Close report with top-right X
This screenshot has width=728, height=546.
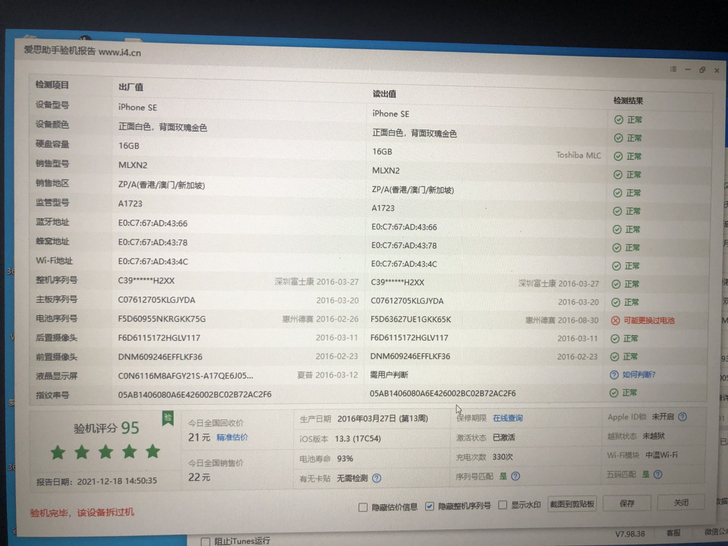[x=717, y=71]
